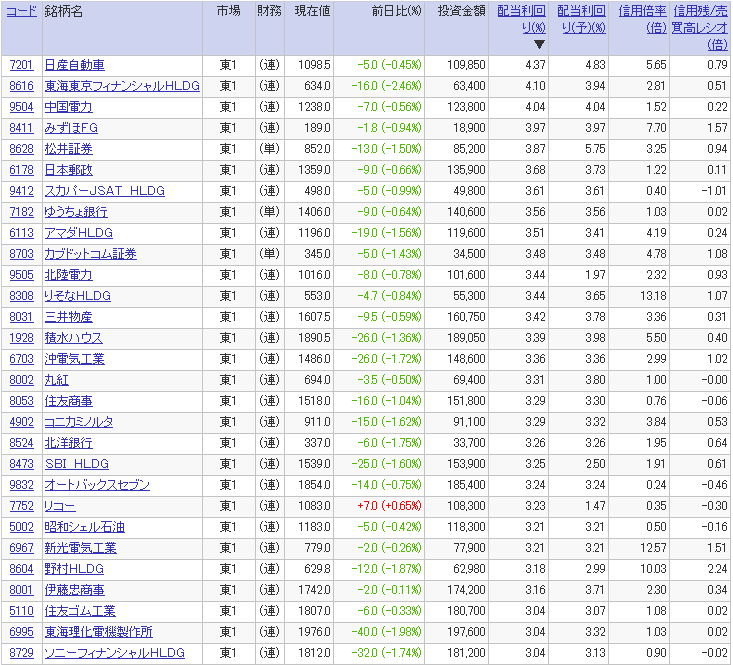The width and height of the screenshot is (733, 665).
Task: Open 住友ゴム工業 stock page
Action: click(x=80, y=611)
